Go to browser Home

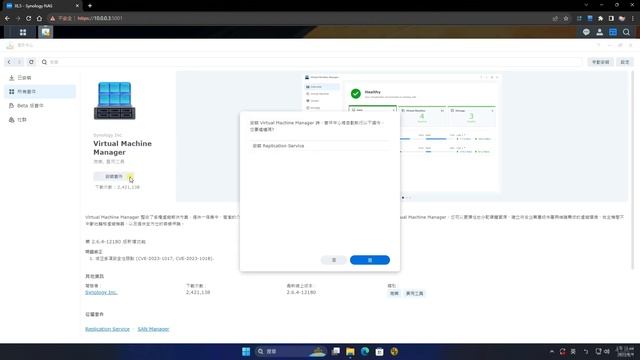coord(39,18)
